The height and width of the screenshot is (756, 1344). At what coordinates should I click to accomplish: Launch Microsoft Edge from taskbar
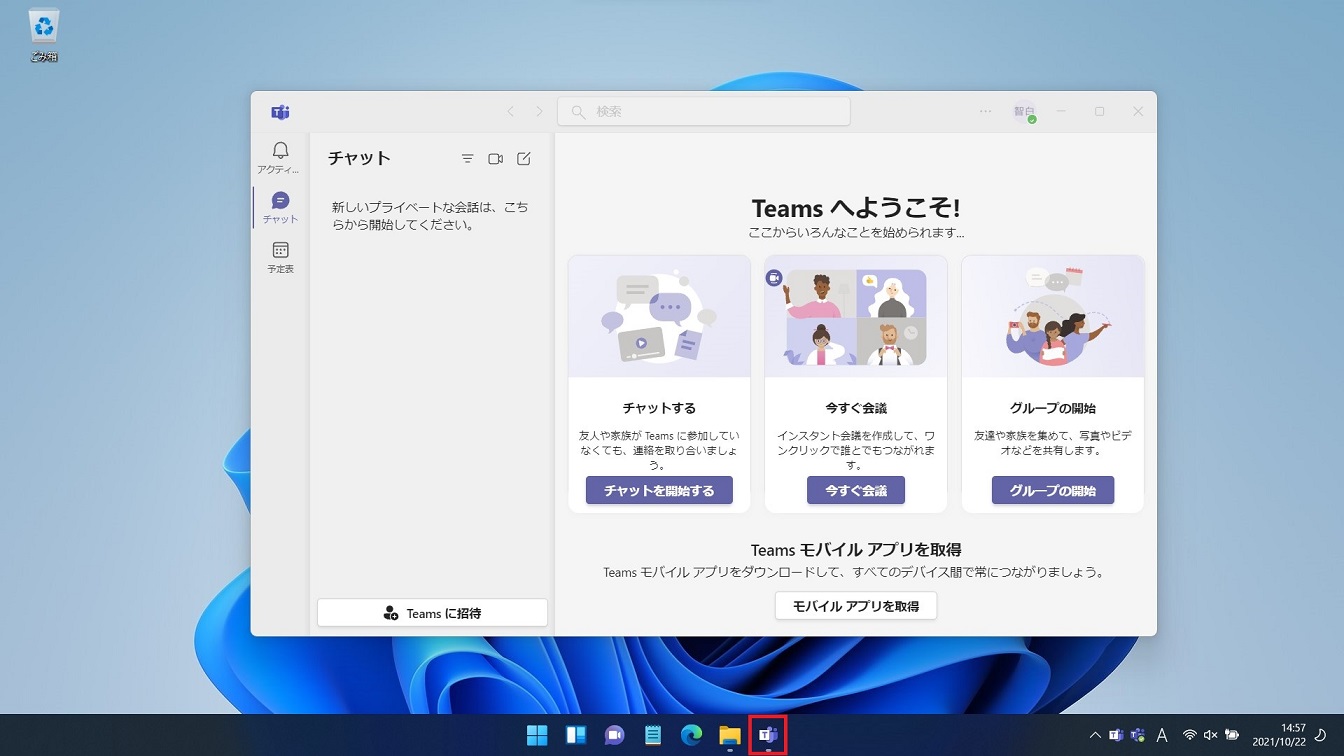point(691,736)
